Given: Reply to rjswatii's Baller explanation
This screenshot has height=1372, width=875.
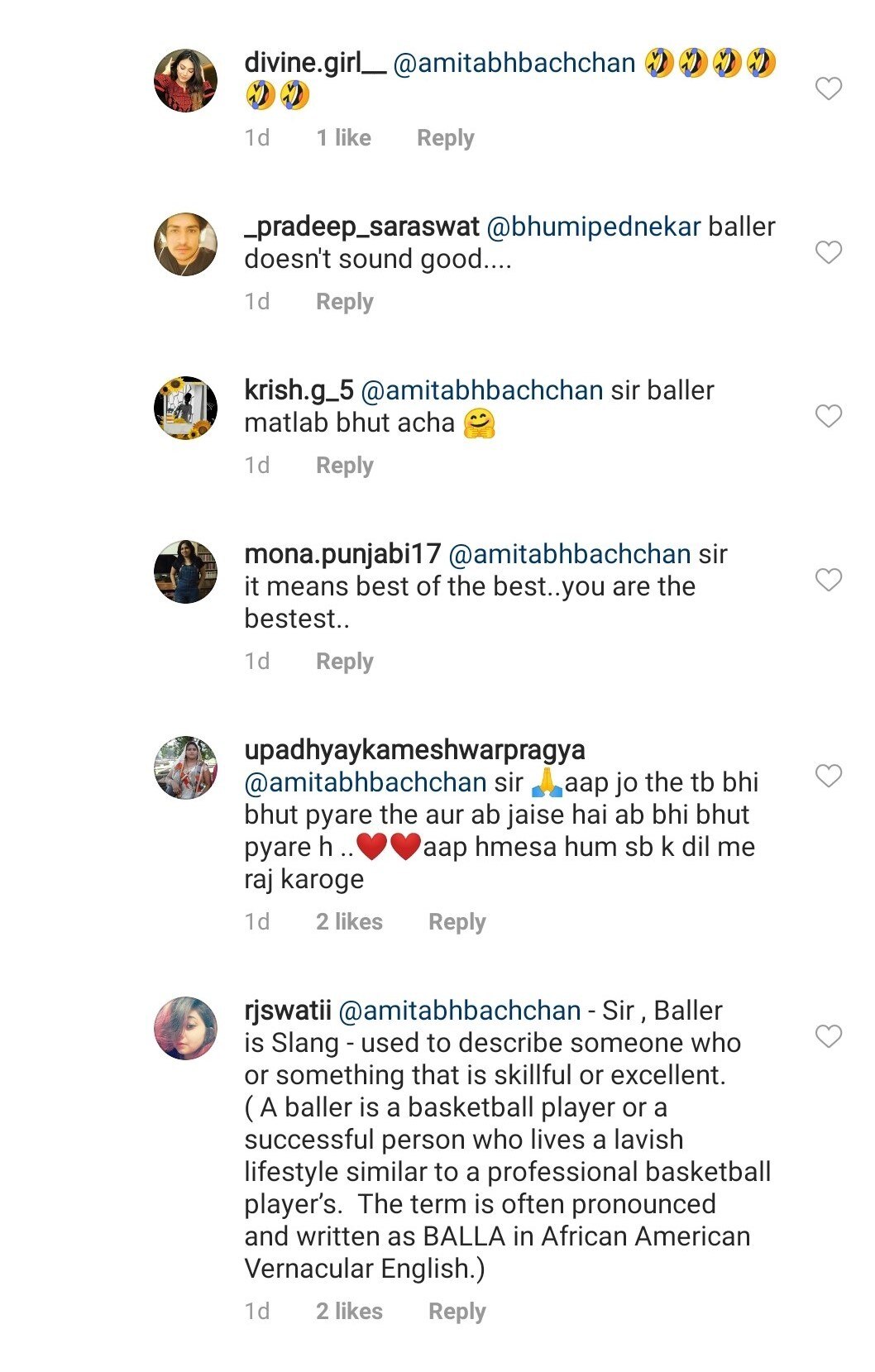Looking at the screenshot, I should click(457, 1312).
